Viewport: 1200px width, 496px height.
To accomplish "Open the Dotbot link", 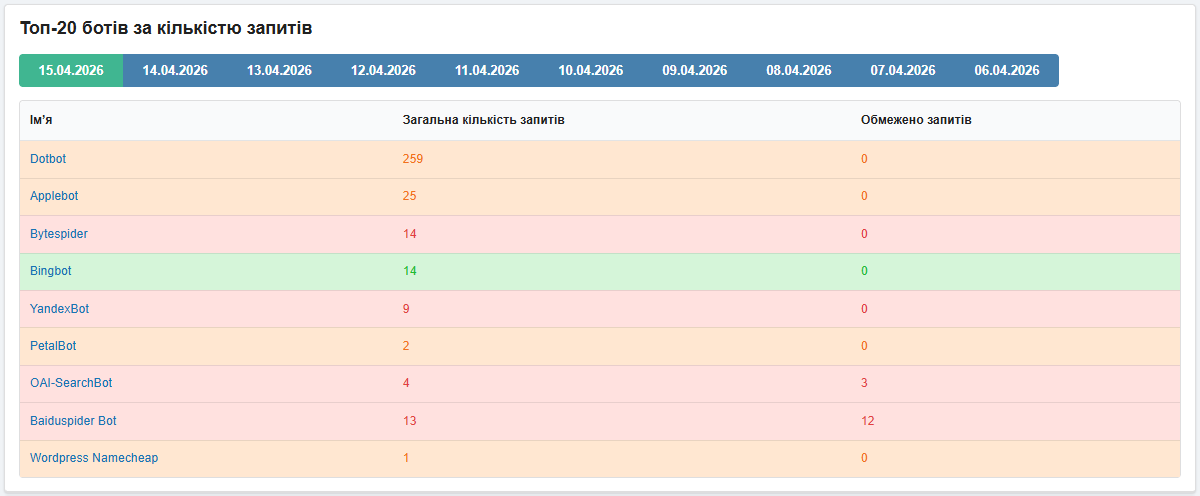I will click(48, 159).
